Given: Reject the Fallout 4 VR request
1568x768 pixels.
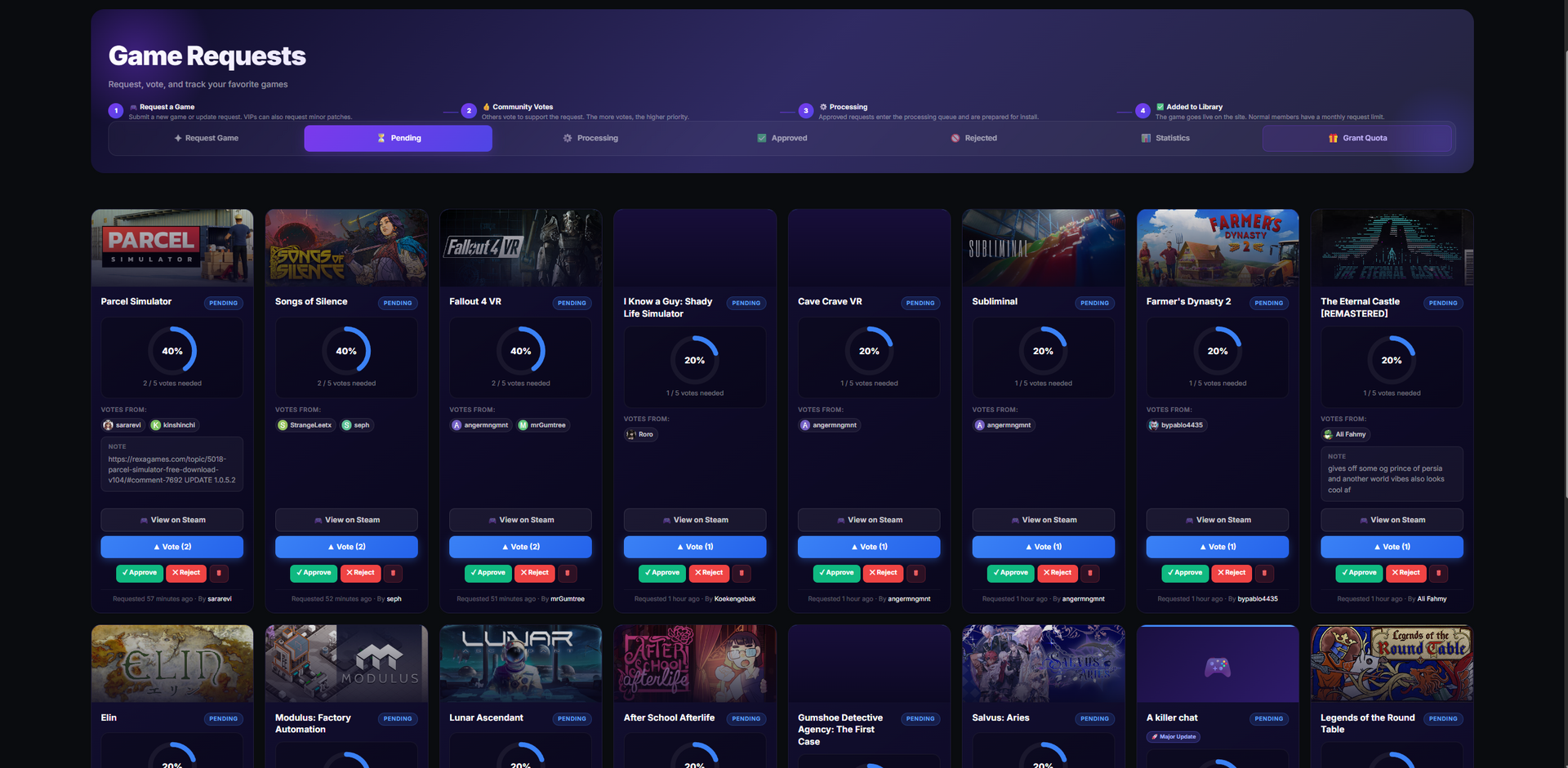Looking at the screenshot, I should 535,573.
